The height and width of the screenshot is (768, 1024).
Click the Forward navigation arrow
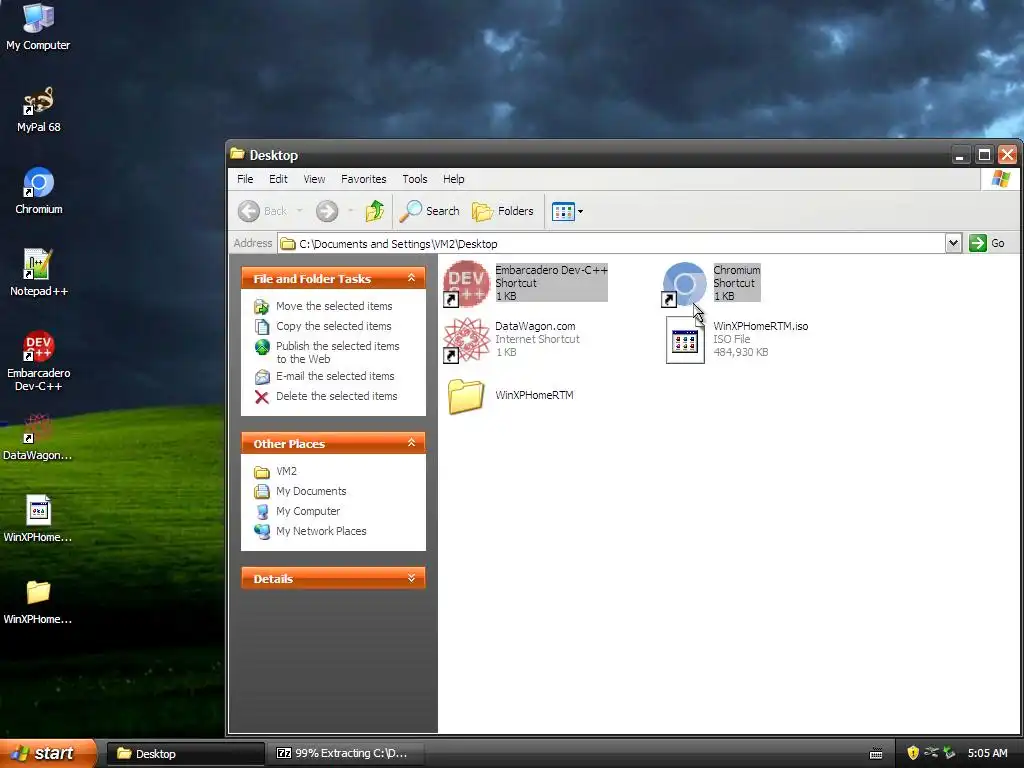(327, 211)
